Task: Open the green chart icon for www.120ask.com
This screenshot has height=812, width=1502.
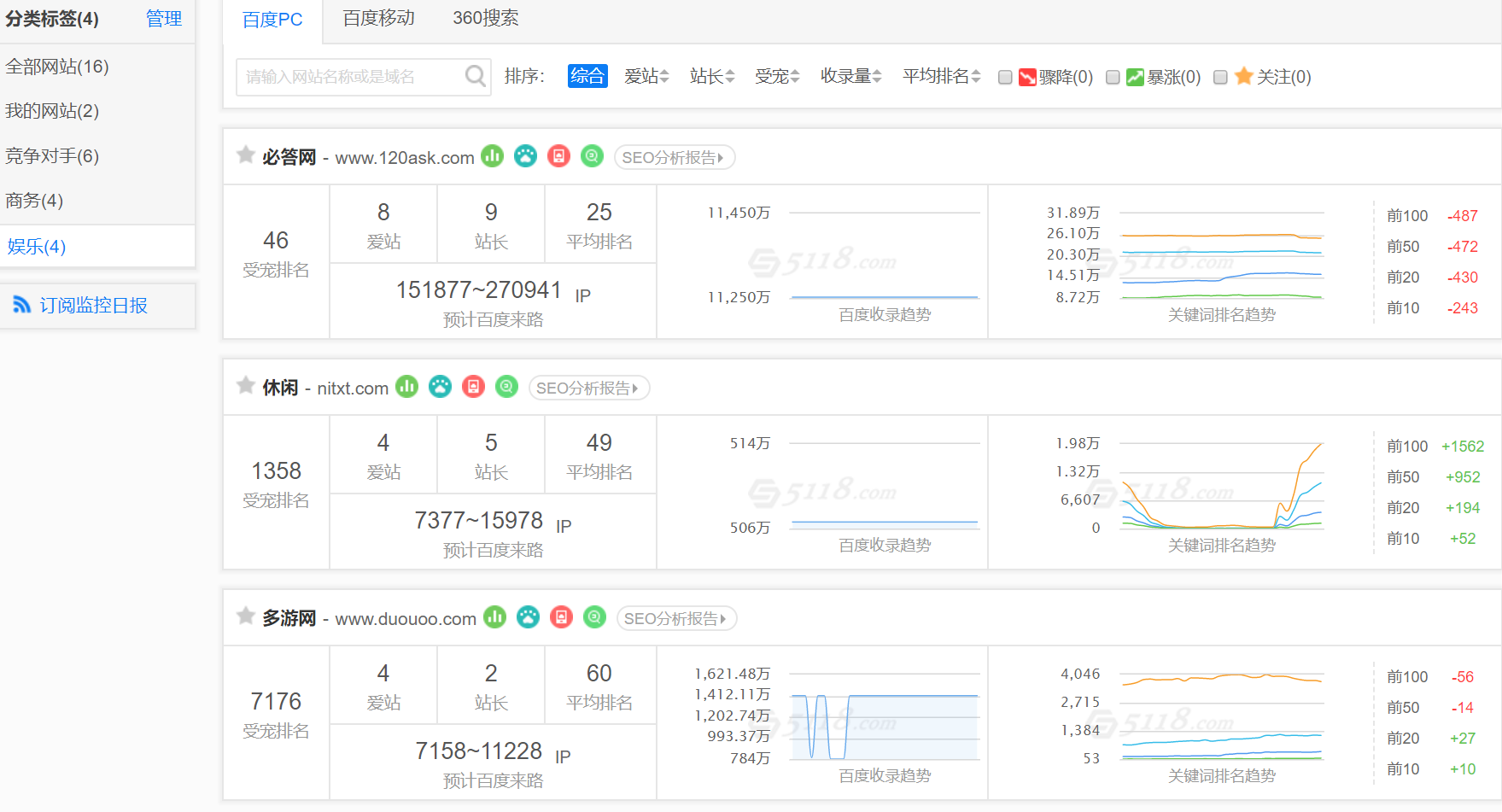Action: tap(493, 156)
